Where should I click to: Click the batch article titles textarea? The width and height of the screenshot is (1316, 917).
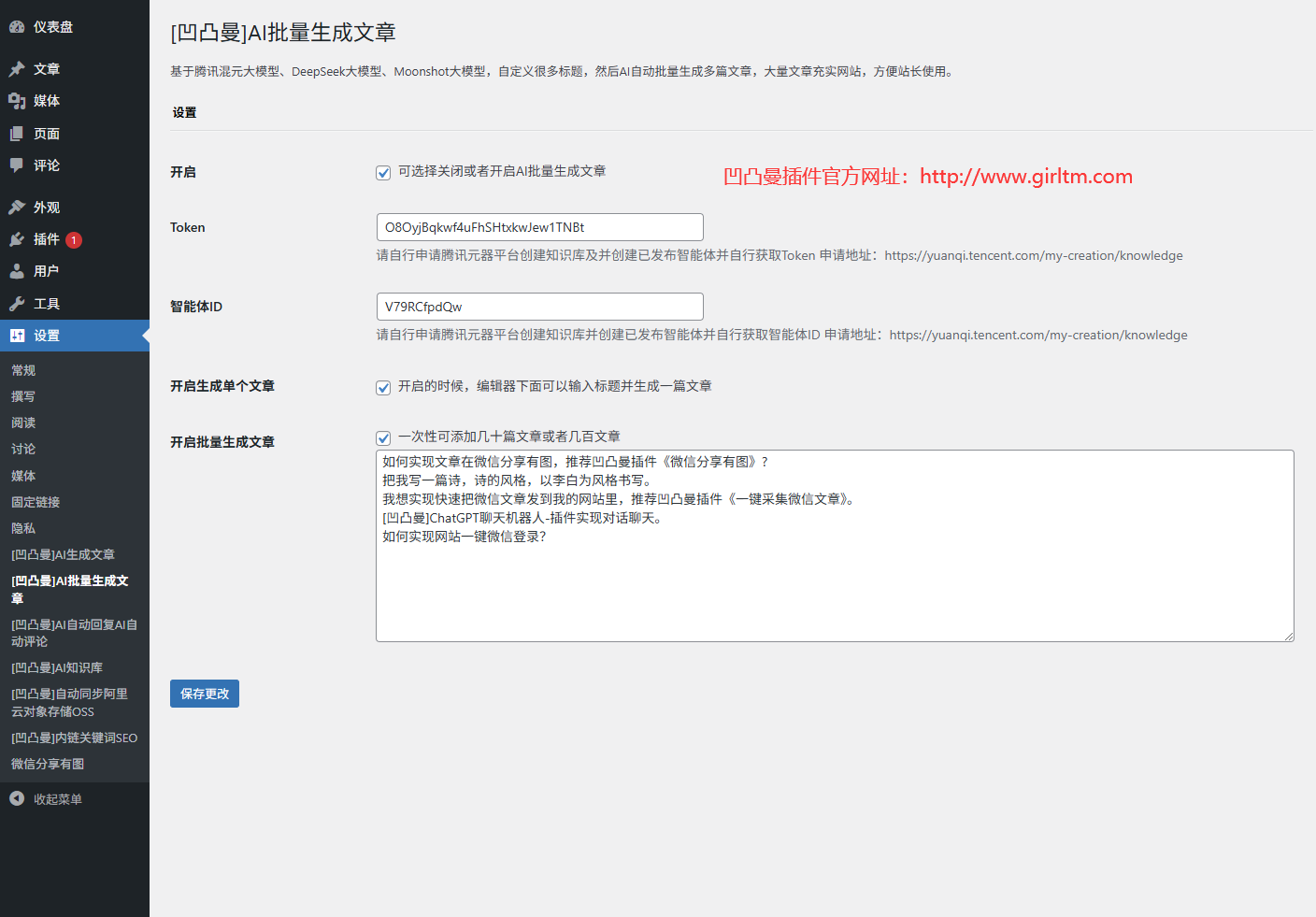pos(835,546)
